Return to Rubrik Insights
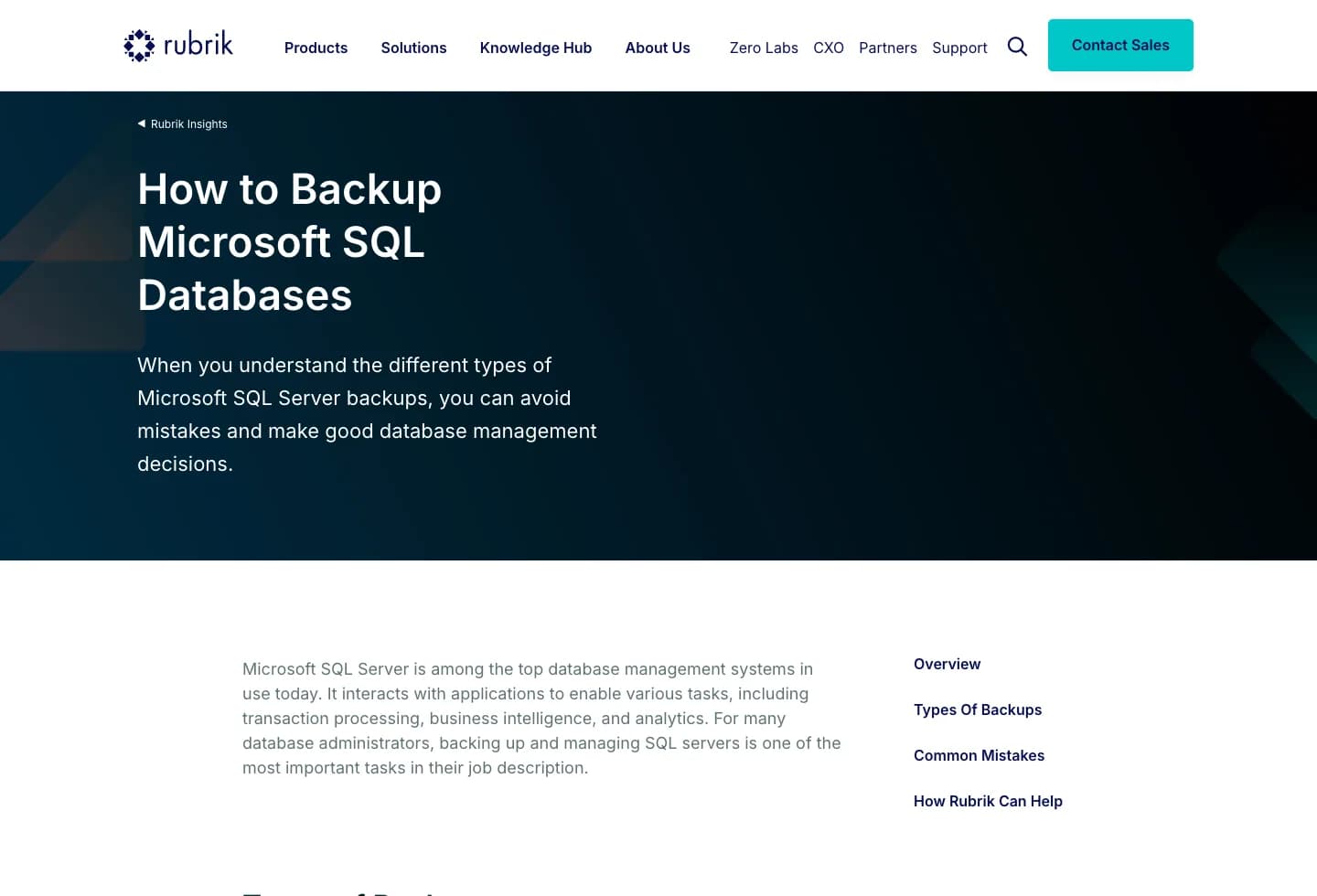Screen dimensions: 1317x896 189,124
